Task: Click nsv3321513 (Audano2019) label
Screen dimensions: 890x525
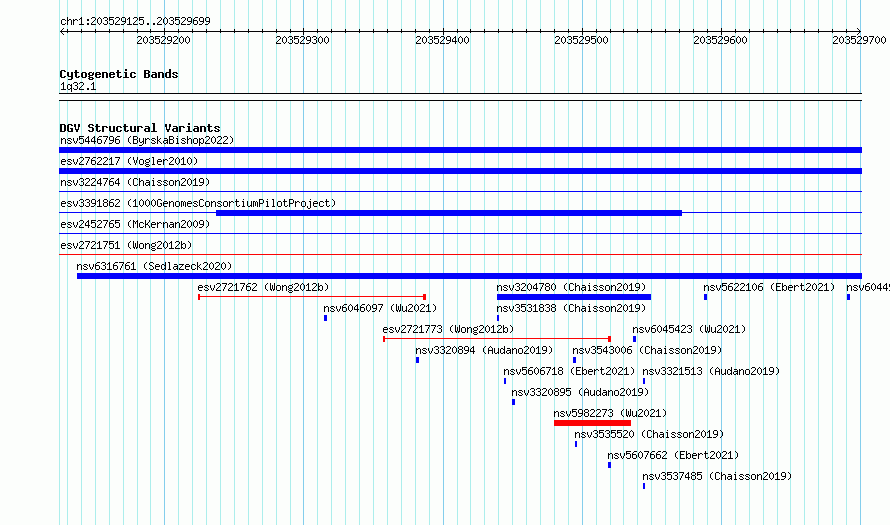Action: coord(711,371)
